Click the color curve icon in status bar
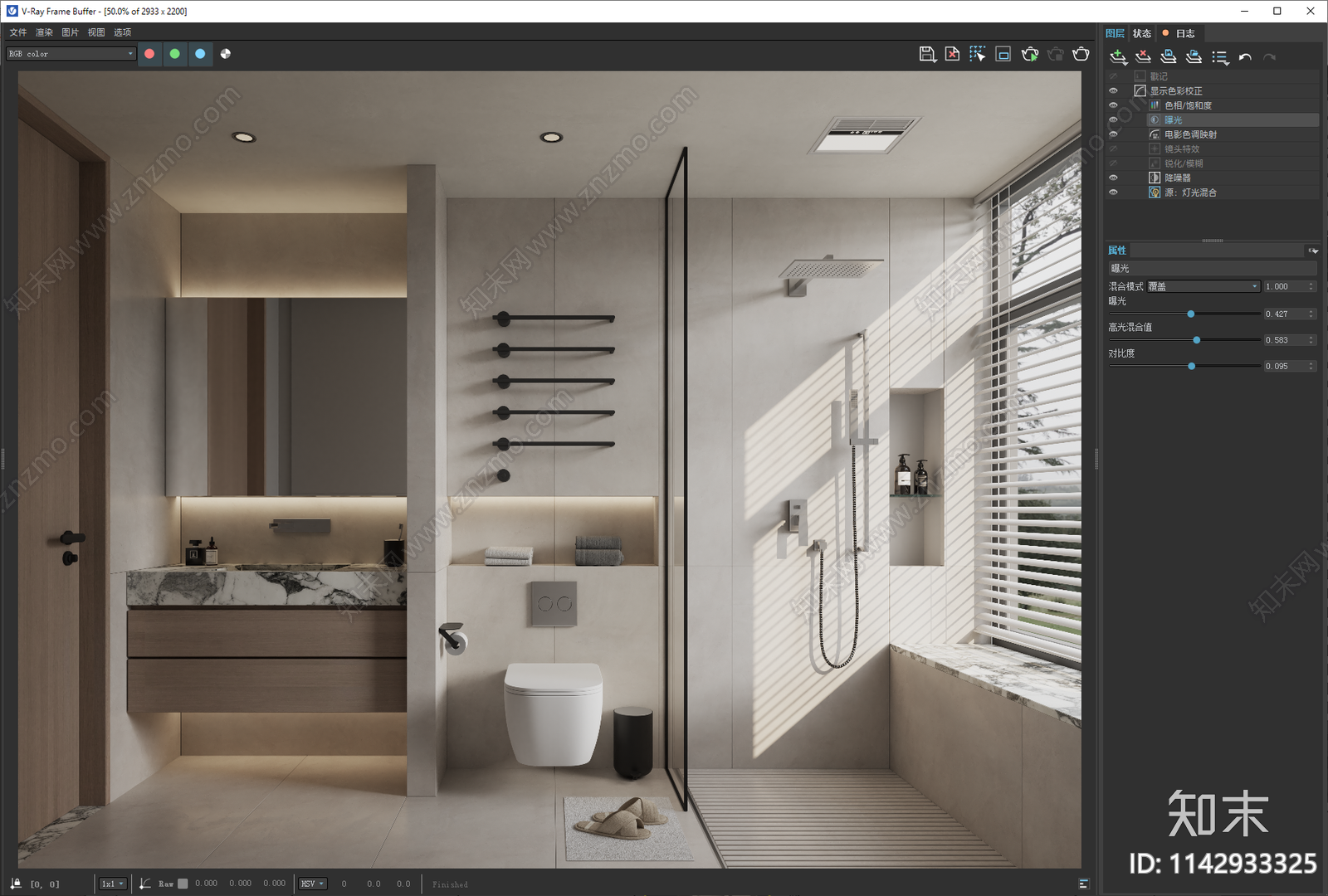The image size is (1328, 896). tap(145, 884)
